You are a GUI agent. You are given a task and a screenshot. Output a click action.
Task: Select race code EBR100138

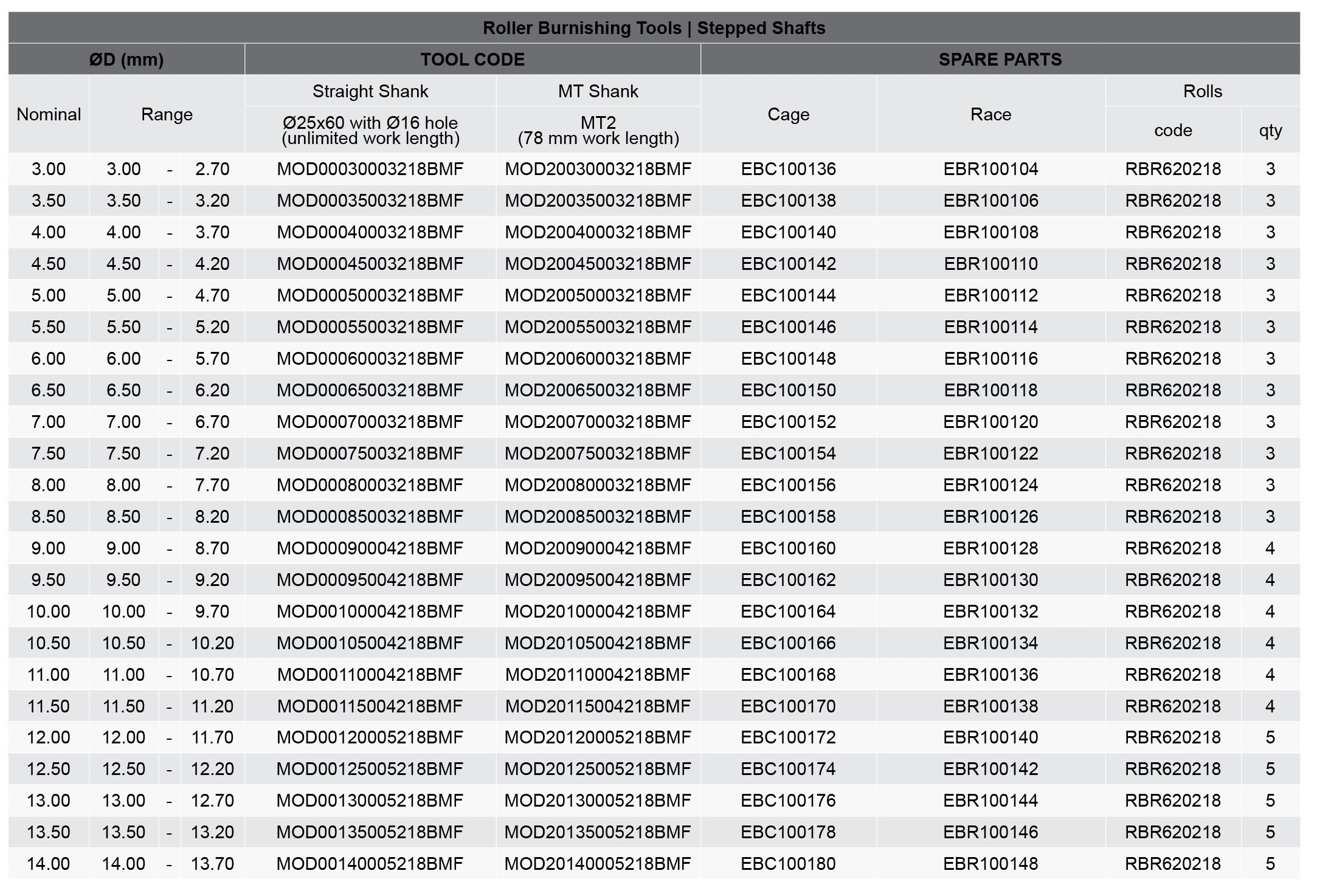click(x=991, y=706)
